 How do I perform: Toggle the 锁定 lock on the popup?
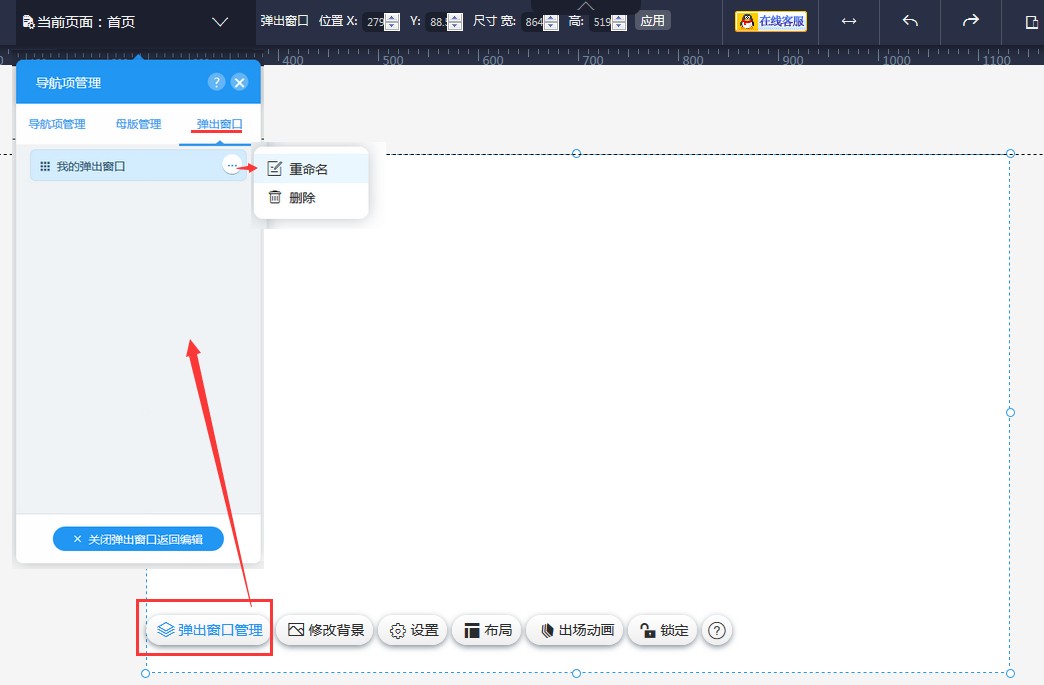tap(663, 630)
